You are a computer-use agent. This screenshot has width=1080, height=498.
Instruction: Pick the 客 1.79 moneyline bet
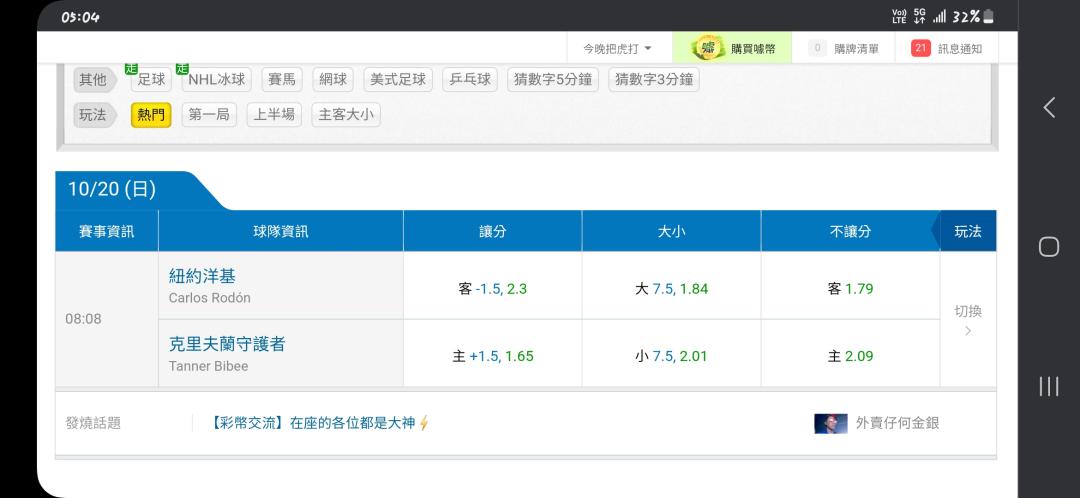pos(851,289)
